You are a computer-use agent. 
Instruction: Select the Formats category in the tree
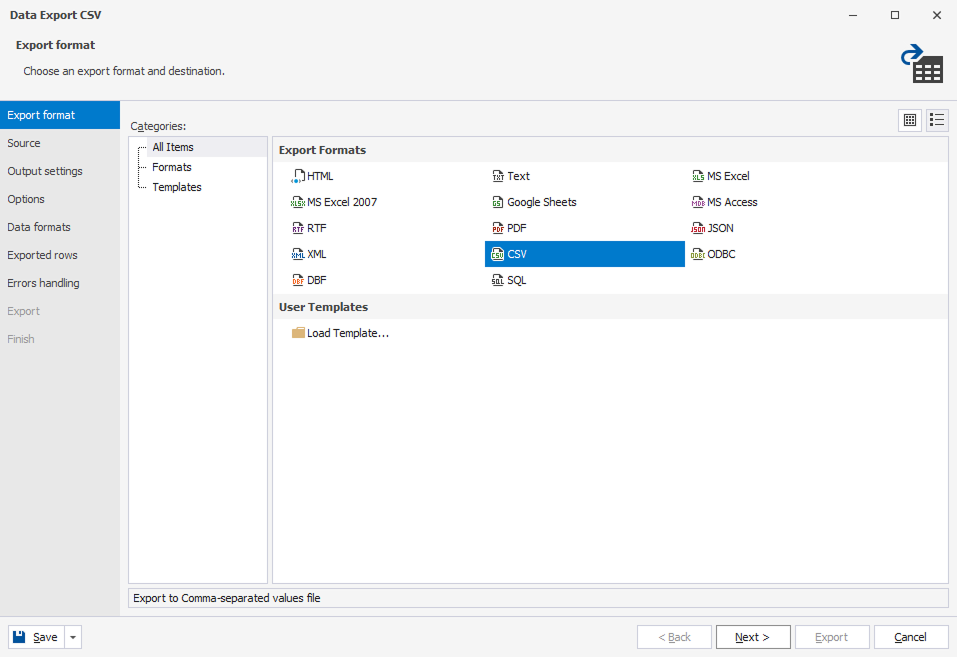tap(171, 166)
